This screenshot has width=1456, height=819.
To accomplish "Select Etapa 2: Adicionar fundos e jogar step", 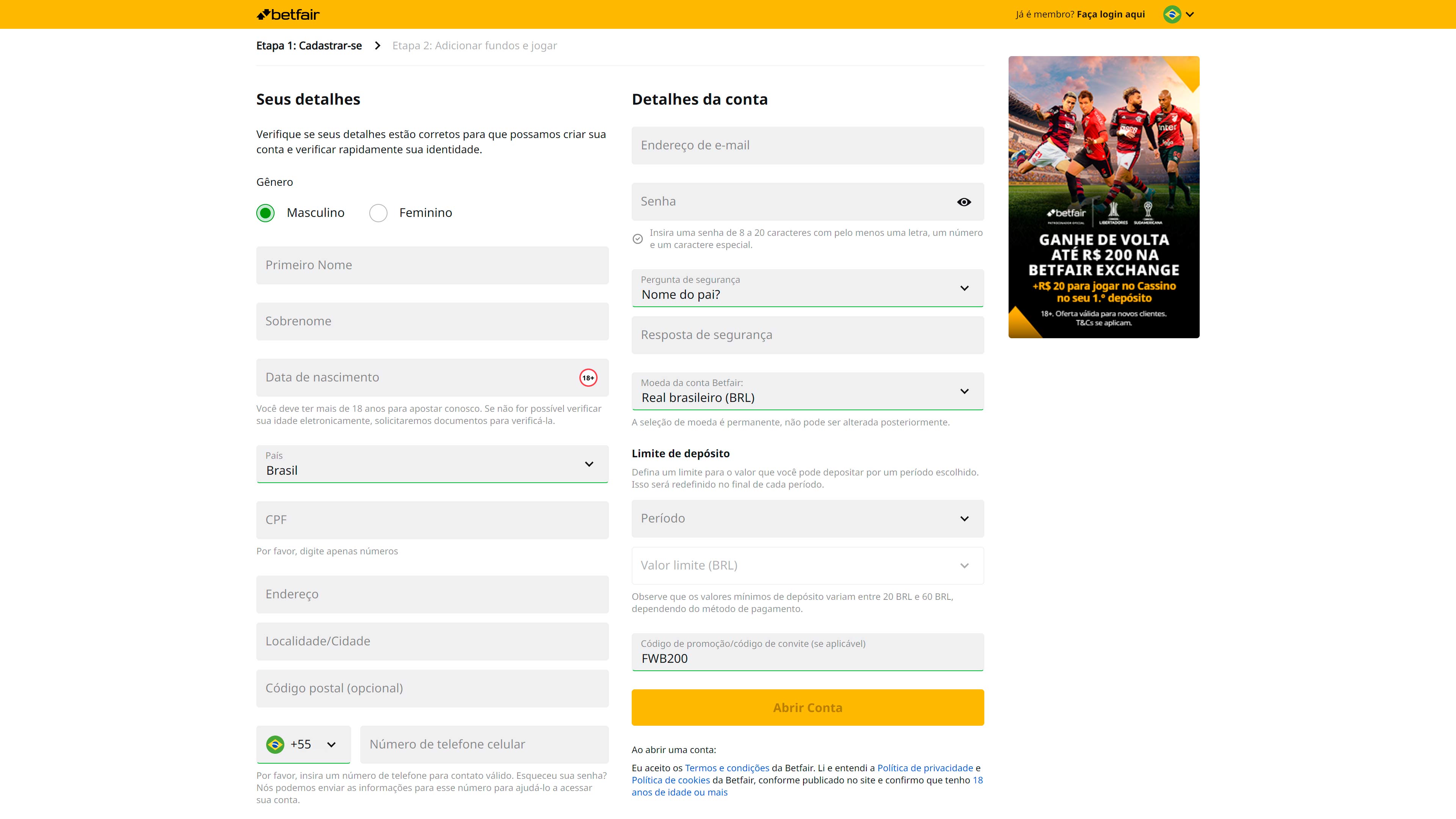I will pyautogui.click(x=475, y=46).
